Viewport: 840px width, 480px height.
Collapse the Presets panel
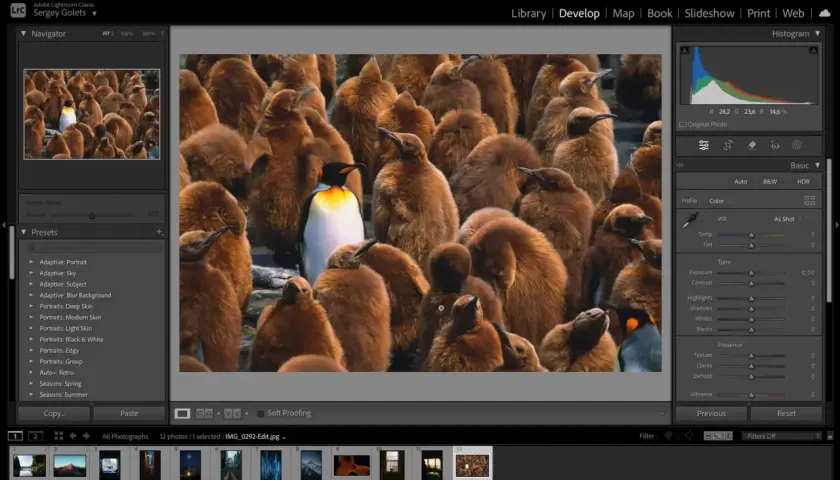[23, 232]
